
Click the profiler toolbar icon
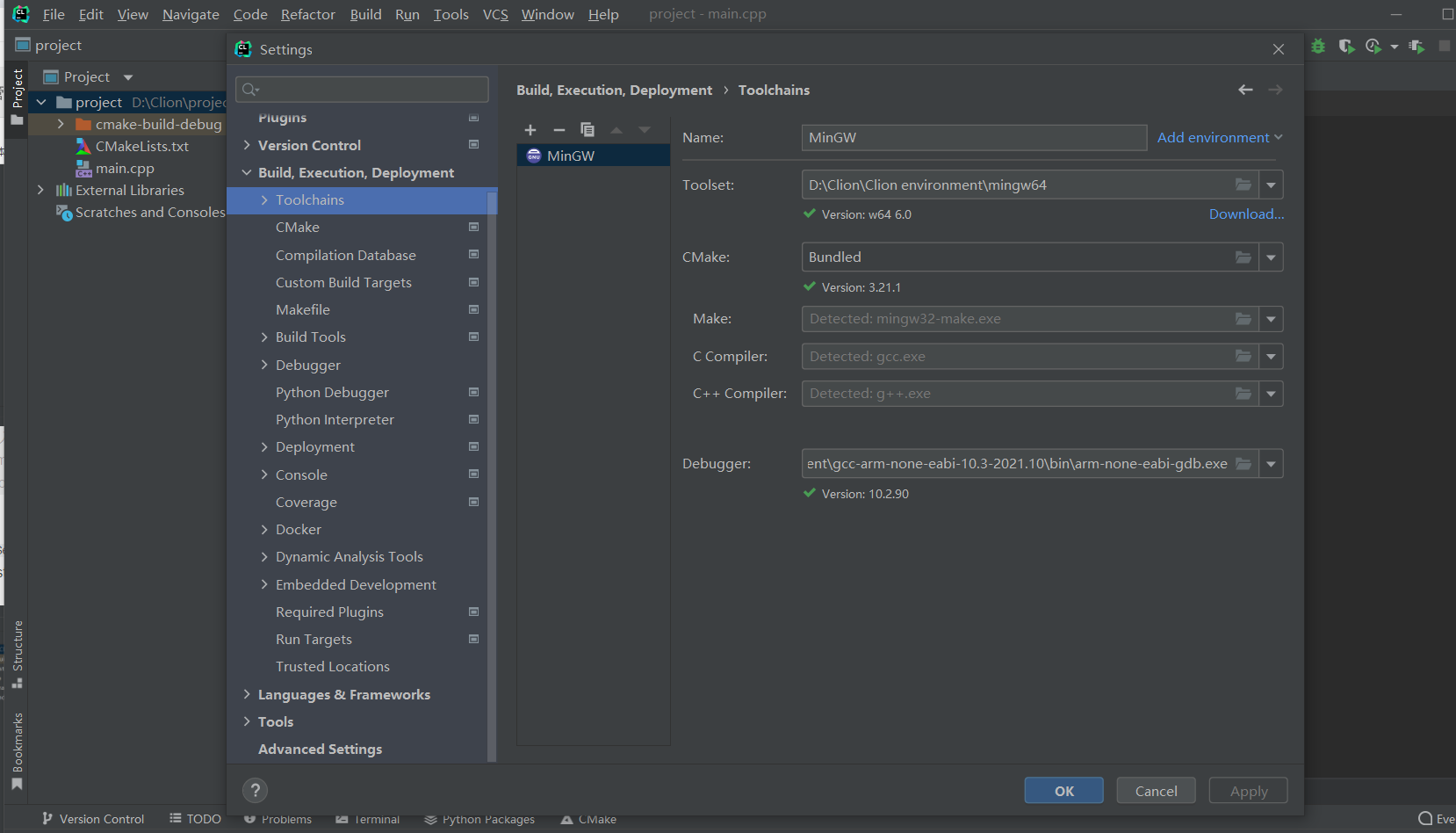(1374, 46)
